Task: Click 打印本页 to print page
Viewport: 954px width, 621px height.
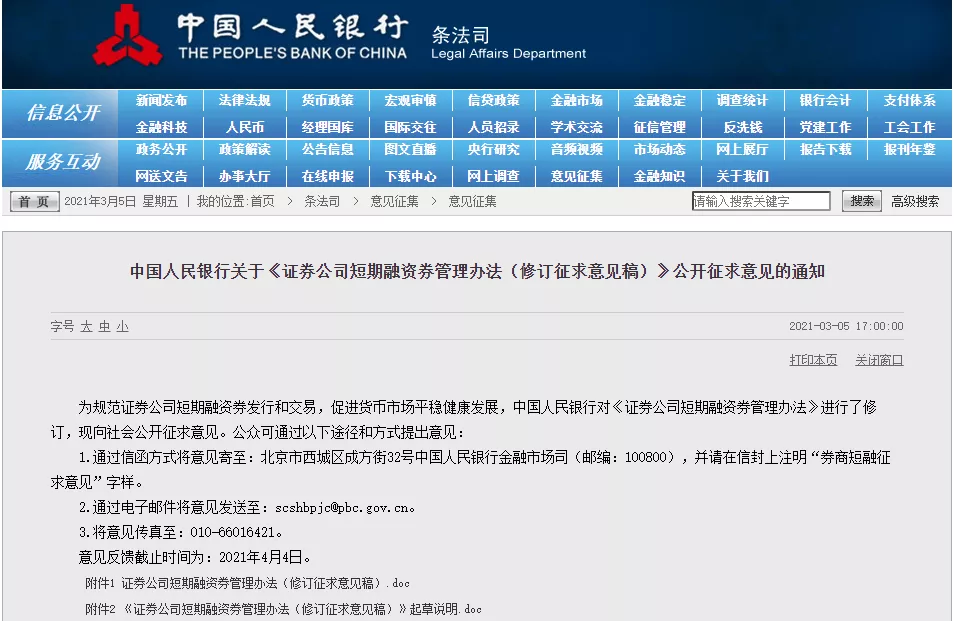Action: click(813, 360)
